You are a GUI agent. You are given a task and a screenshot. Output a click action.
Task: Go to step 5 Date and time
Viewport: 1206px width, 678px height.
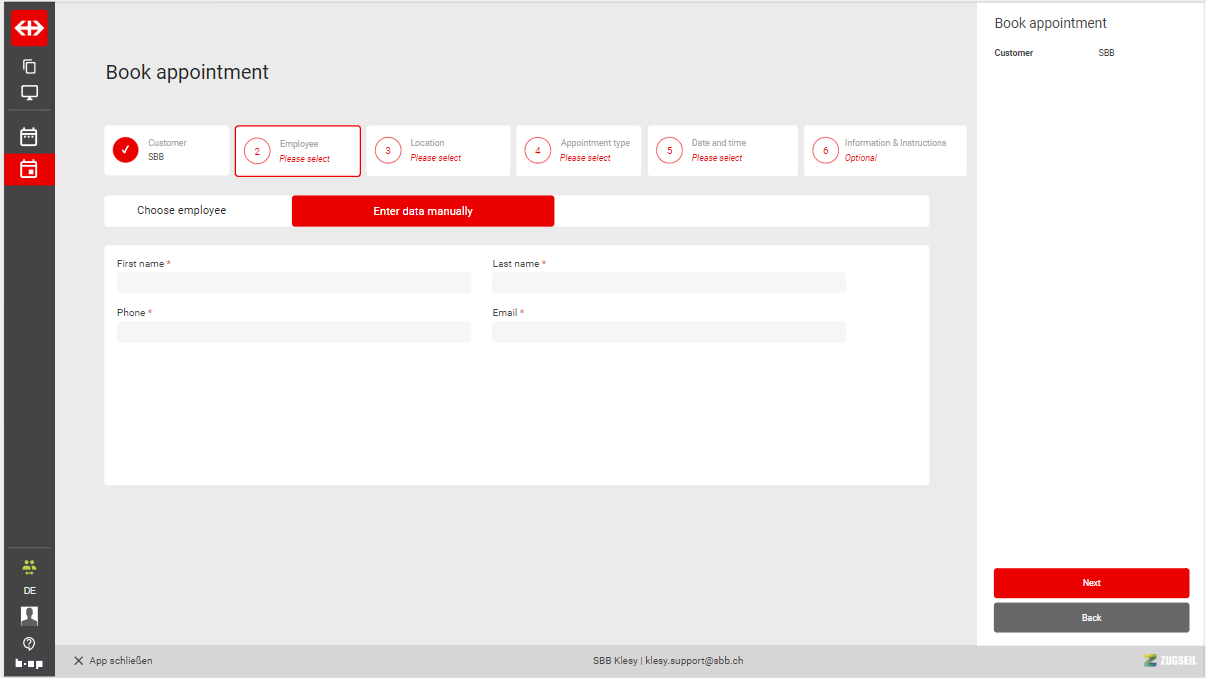722,151
